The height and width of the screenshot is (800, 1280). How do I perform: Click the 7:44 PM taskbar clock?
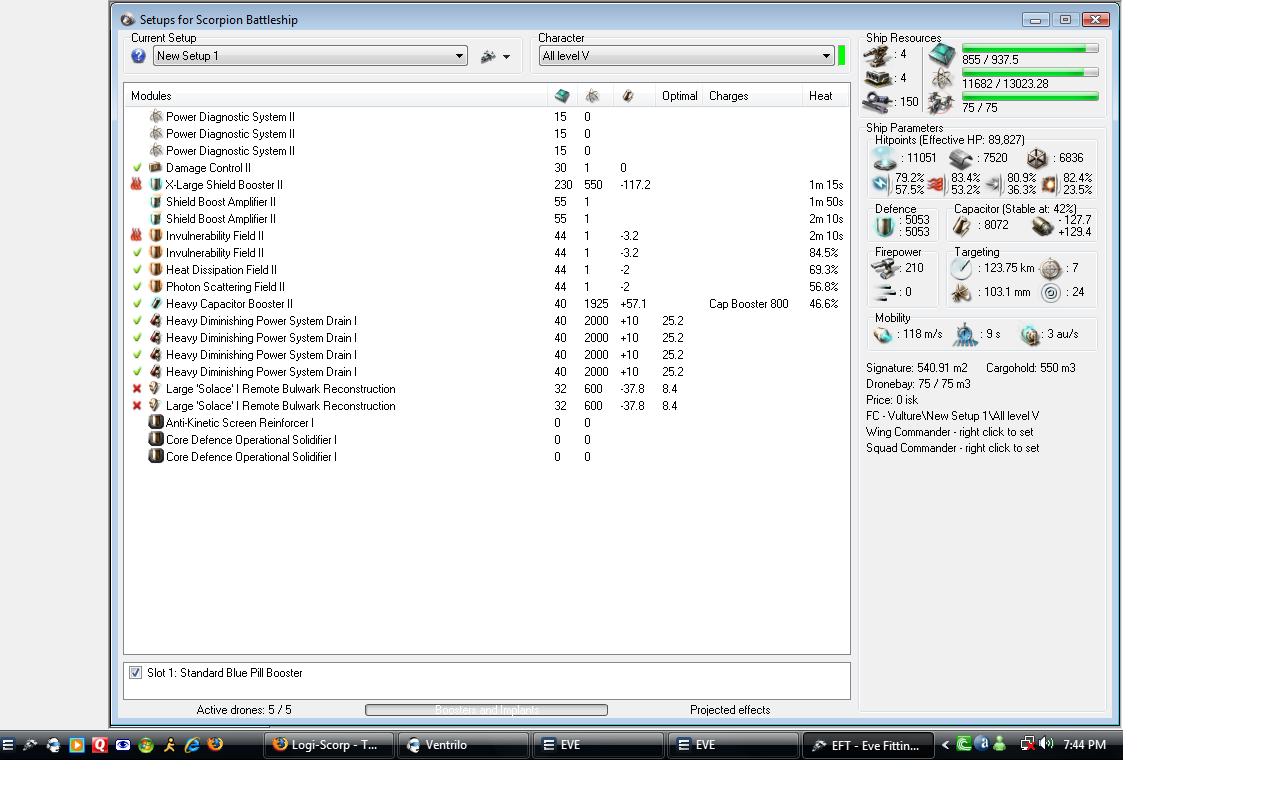(x=1085, y=745)
